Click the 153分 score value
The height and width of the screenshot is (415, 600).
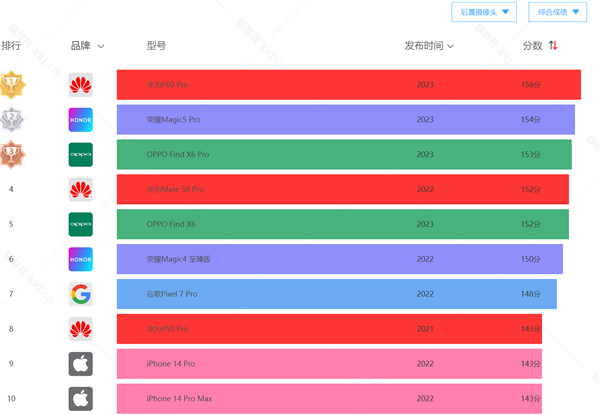point(530,155)
